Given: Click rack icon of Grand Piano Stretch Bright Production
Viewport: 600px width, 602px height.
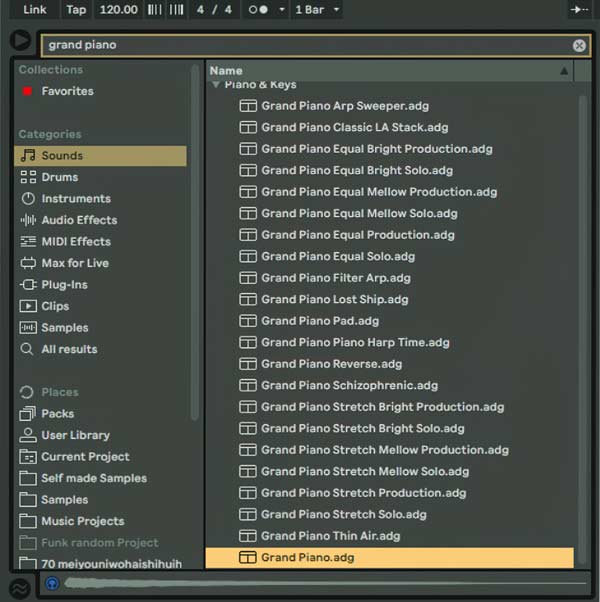Looking at the screenshot, I should pos(248,407).
